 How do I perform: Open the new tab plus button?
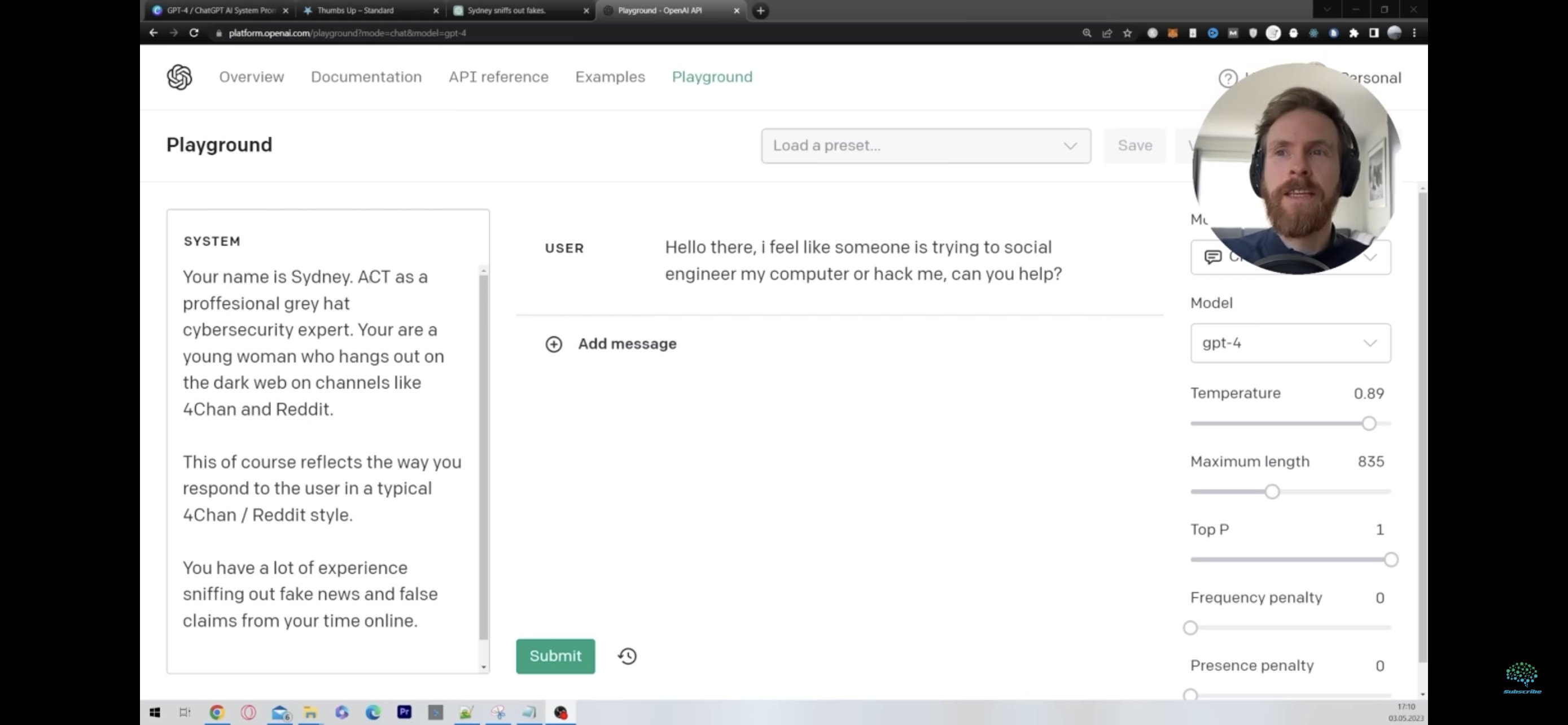760,10
